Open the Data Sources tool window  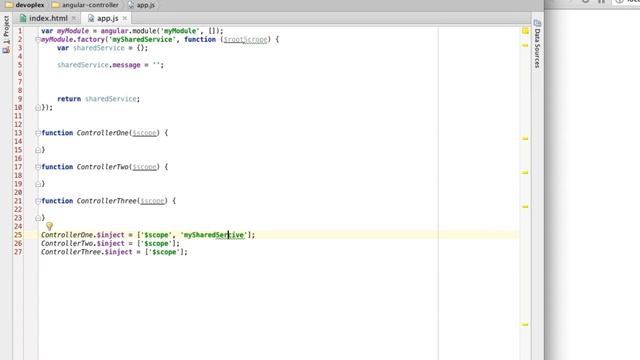click(x=537, y=43)
